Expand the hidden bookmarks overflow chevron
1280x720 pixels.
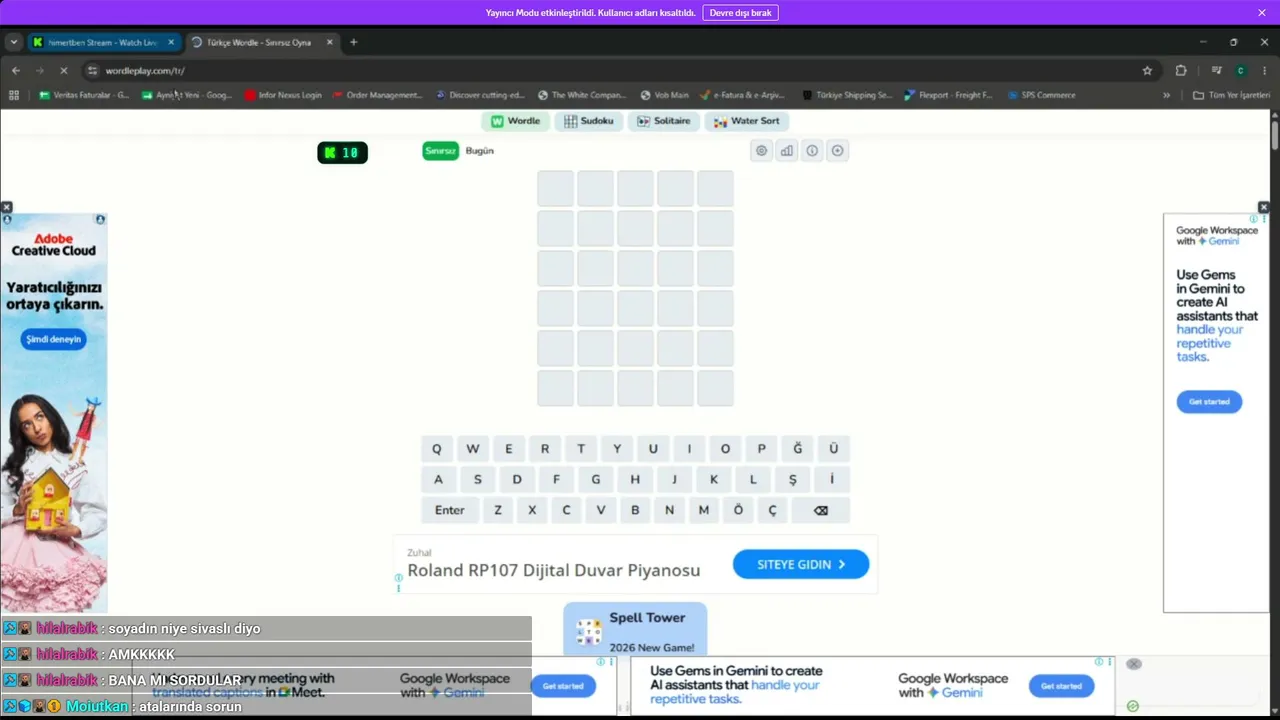[x=1166, y=95]
